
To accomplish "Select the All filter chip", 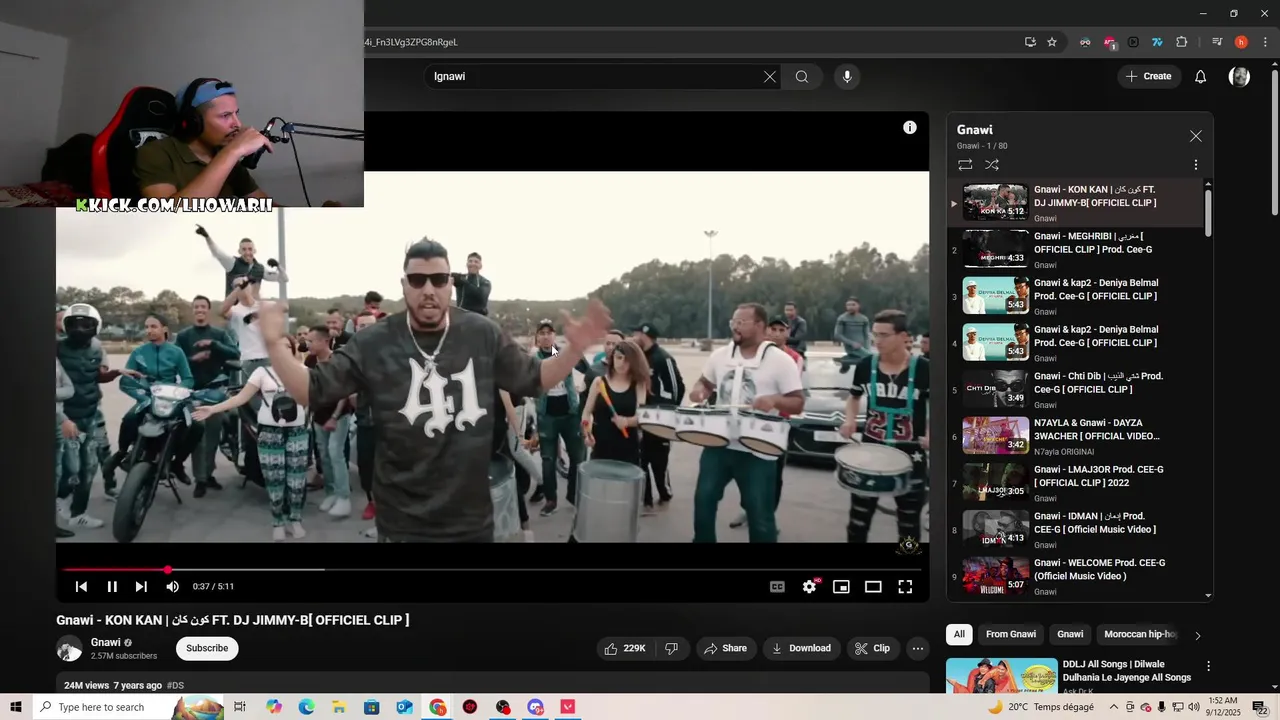I will 959,634.
